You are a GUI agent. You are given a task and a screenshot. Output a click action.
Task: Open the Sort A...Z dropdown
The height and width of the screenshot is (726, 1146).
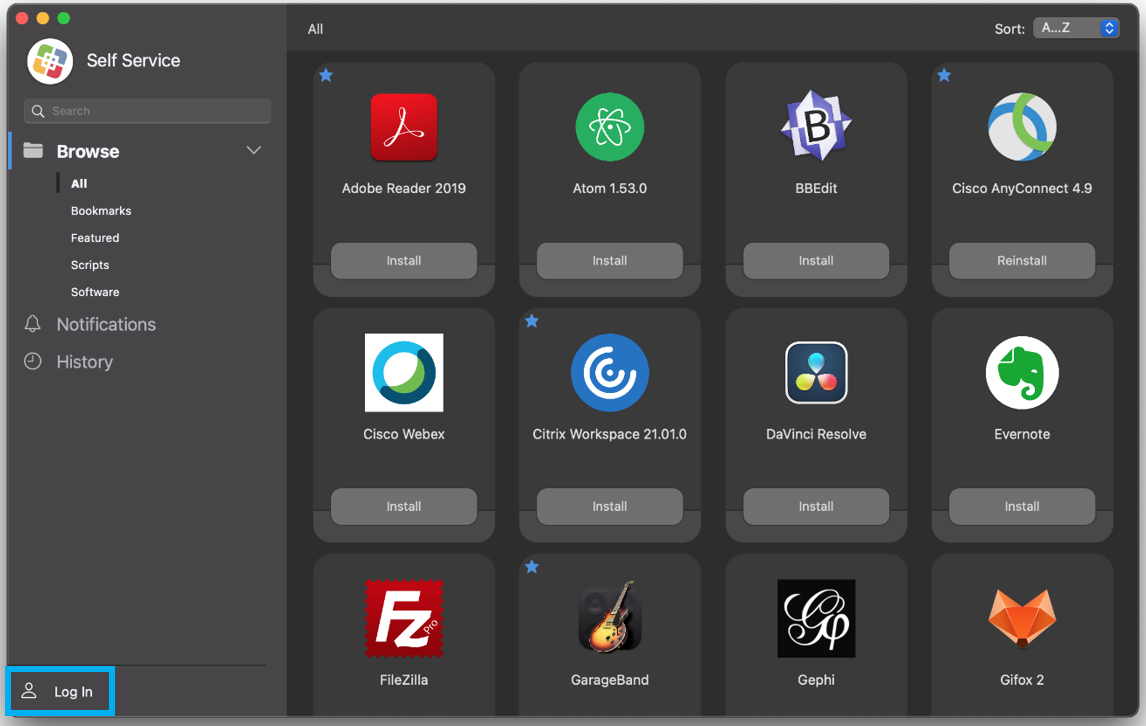point(1076,28)
